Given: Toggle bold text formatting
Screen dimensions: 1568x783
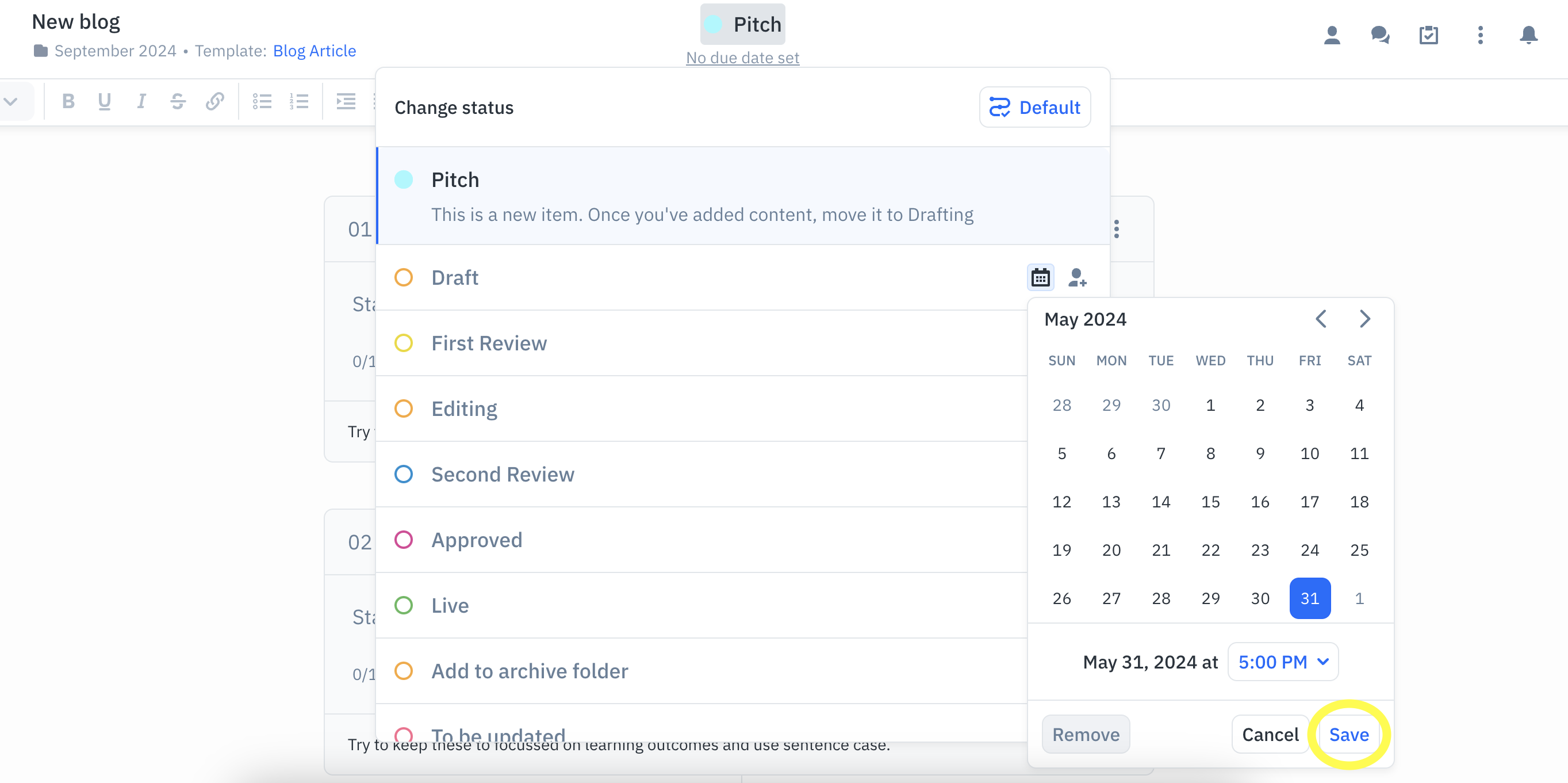Looking at the screenshot, I should pos(68,101).
